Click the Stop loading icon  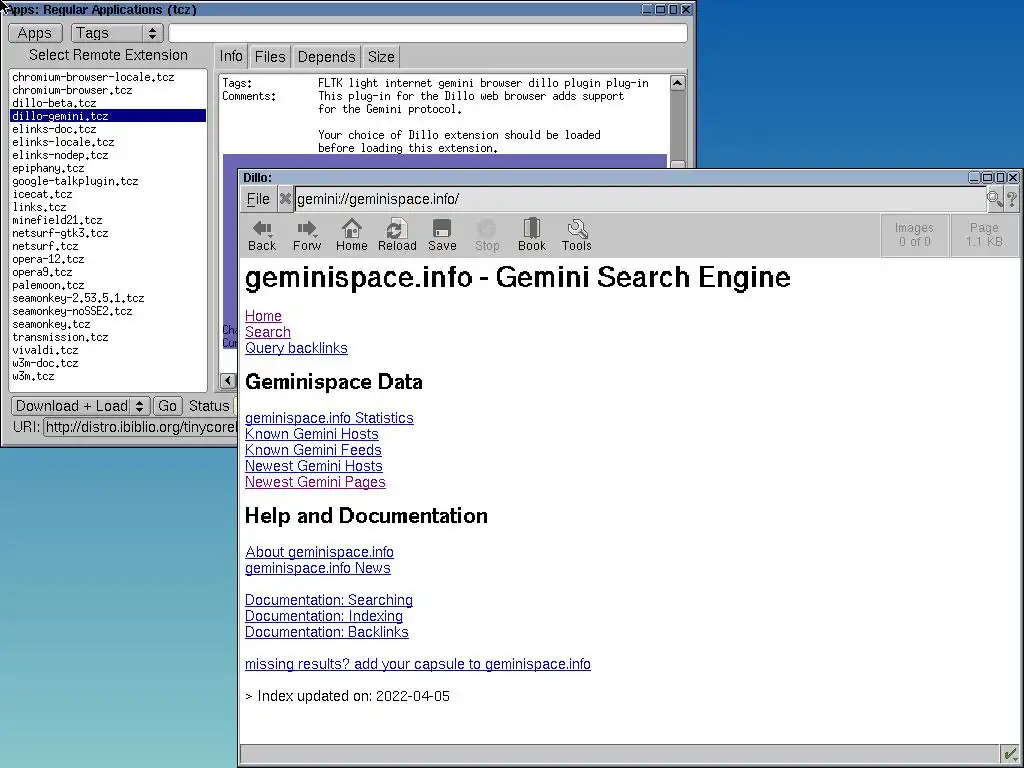[x=487, y=235]
